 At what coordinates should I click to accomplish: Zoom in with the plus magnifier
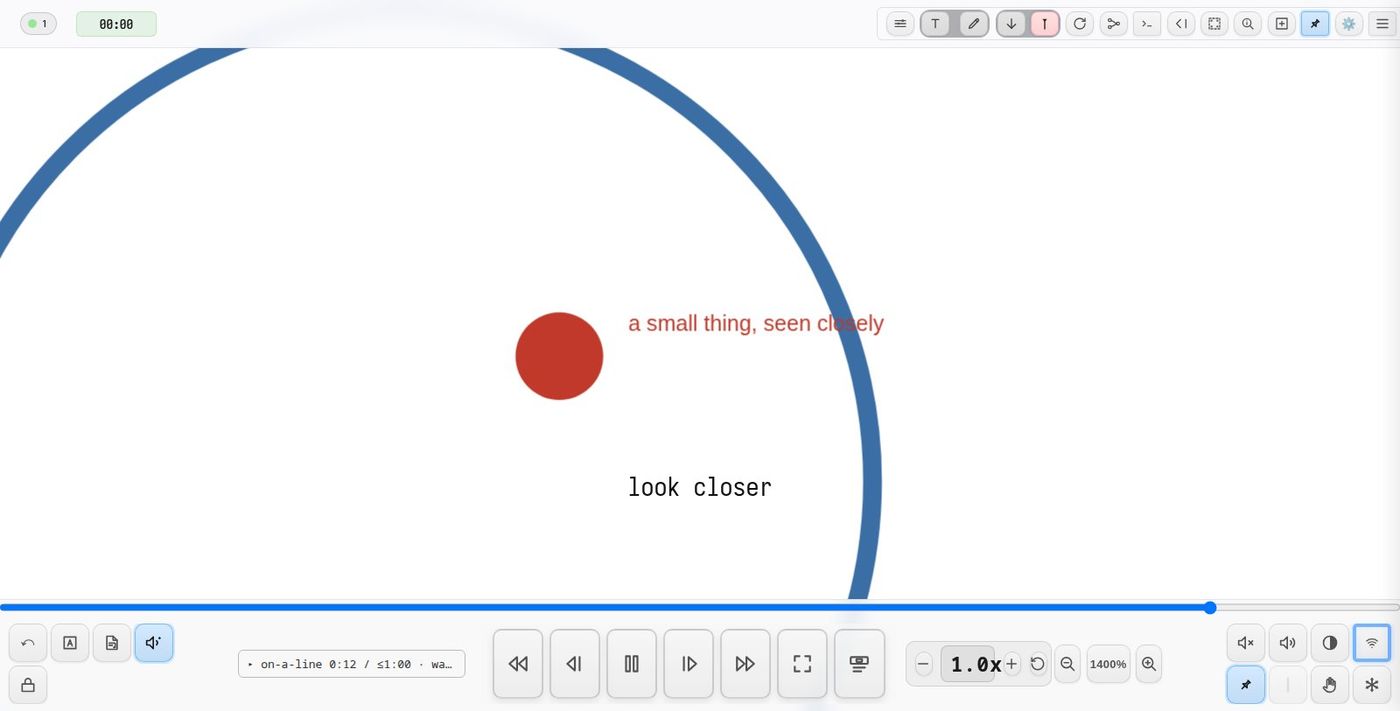pos(1149,664)
